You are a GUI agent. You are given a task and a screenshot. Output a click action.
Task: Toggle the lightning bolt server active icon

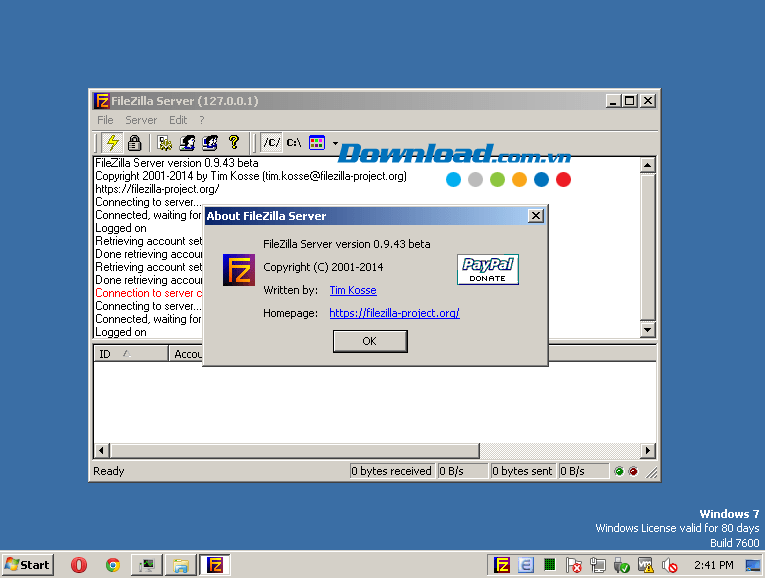point(113,142)
